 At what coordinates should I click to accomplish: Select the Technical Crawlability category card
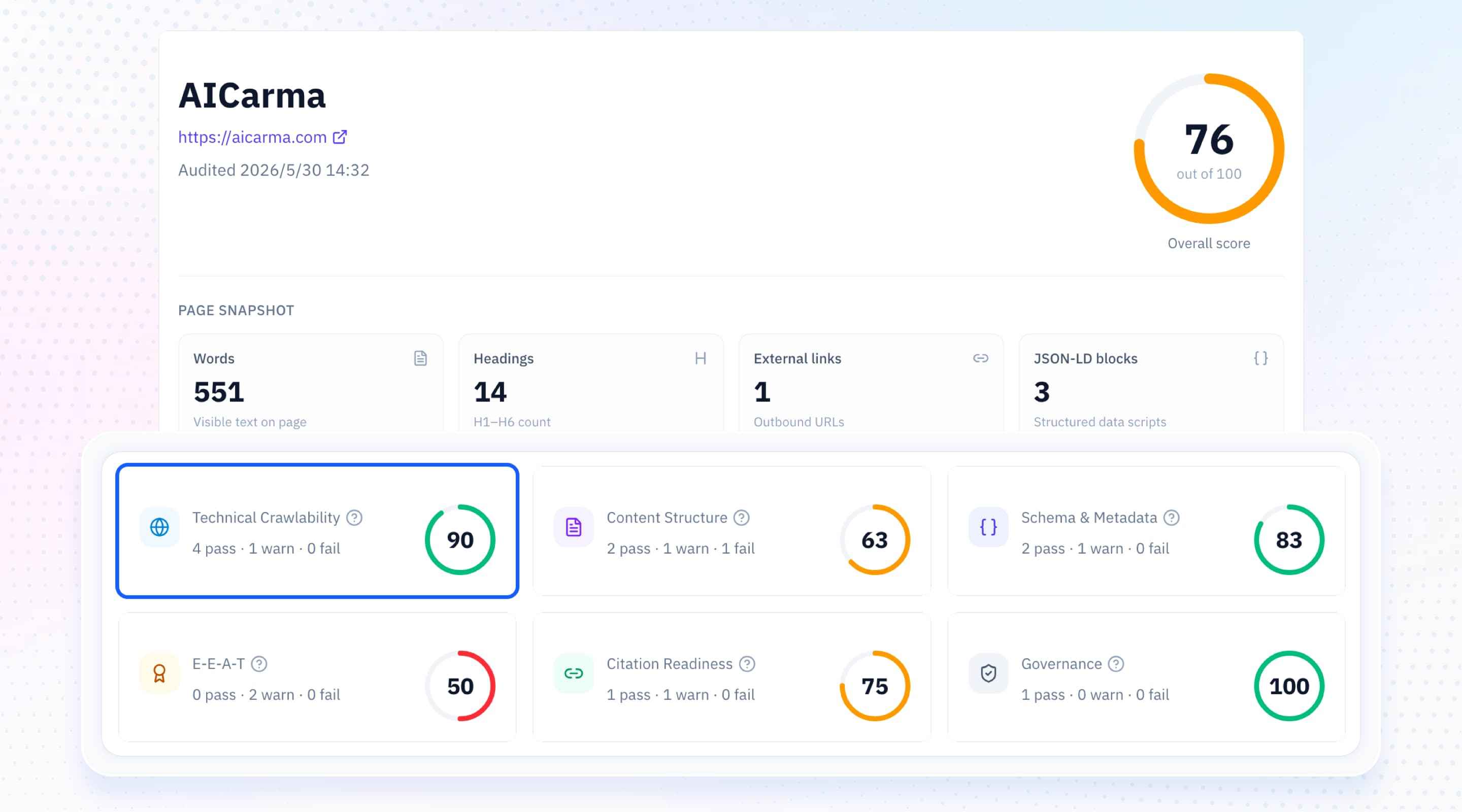[x=317, y=531]
